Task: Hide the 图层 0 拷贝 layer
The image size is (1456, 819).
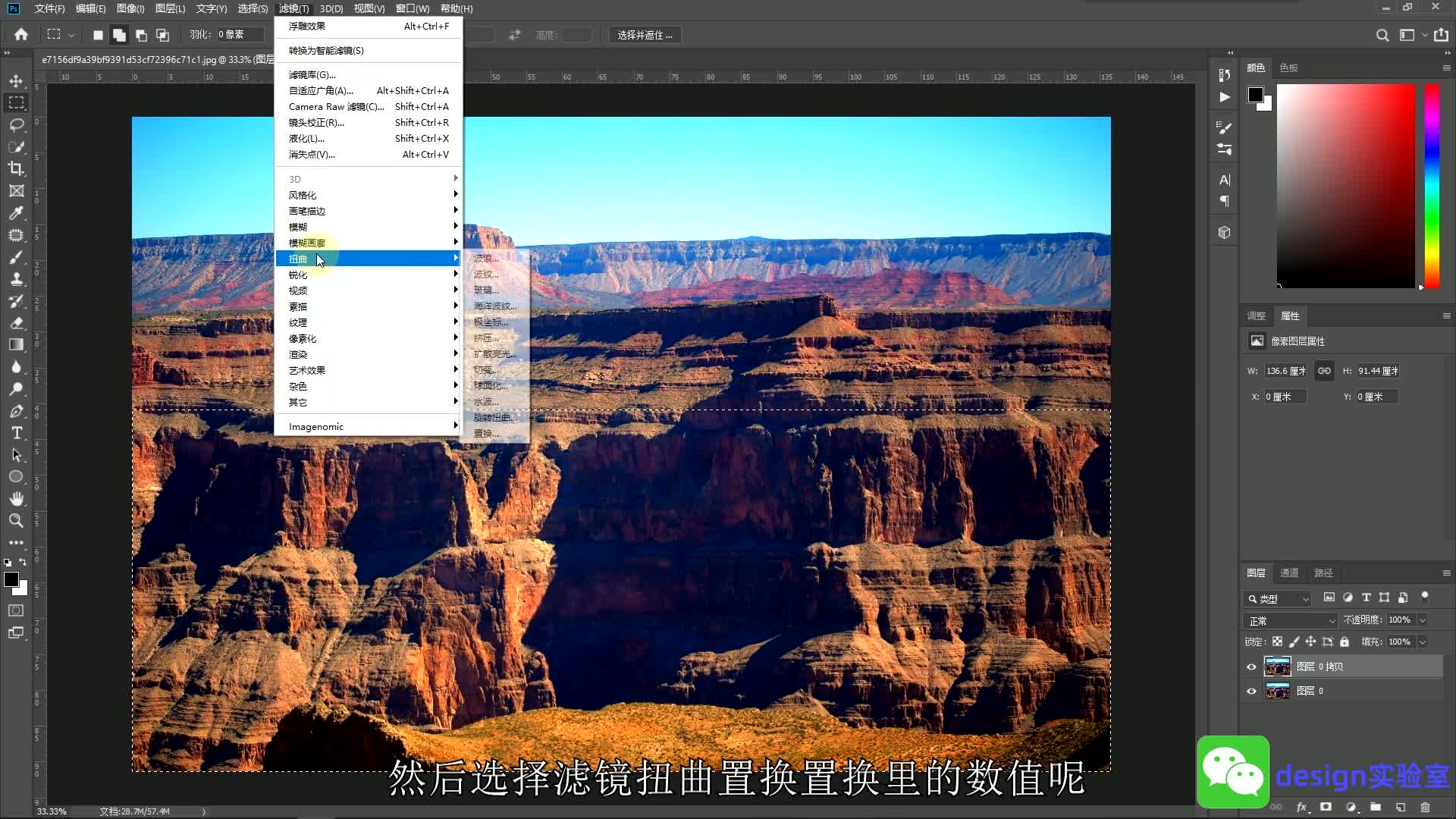Action: 1251,667
